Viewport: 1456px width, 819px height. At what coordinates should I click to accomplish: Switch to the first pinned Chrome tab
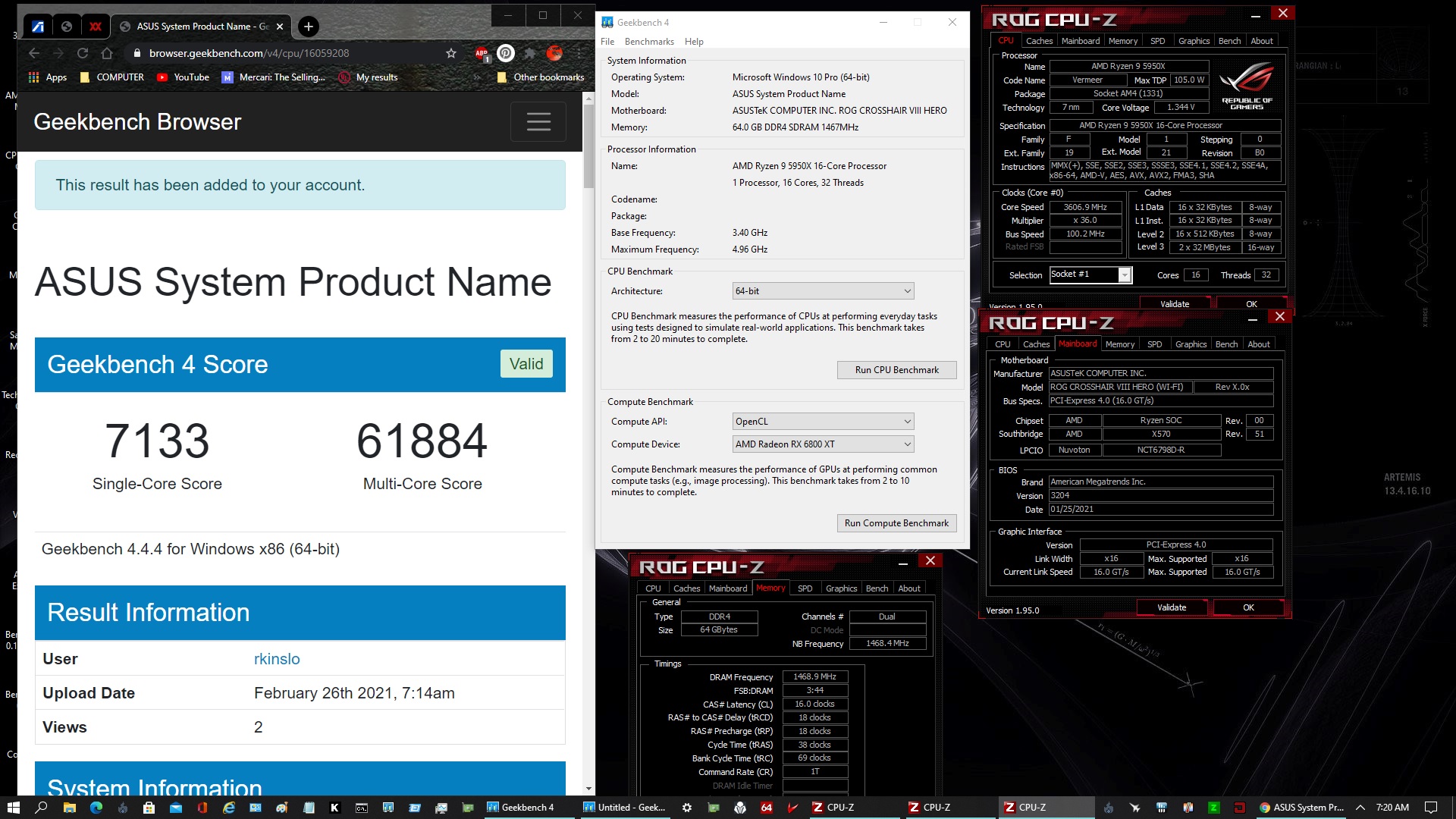point(38,27)
